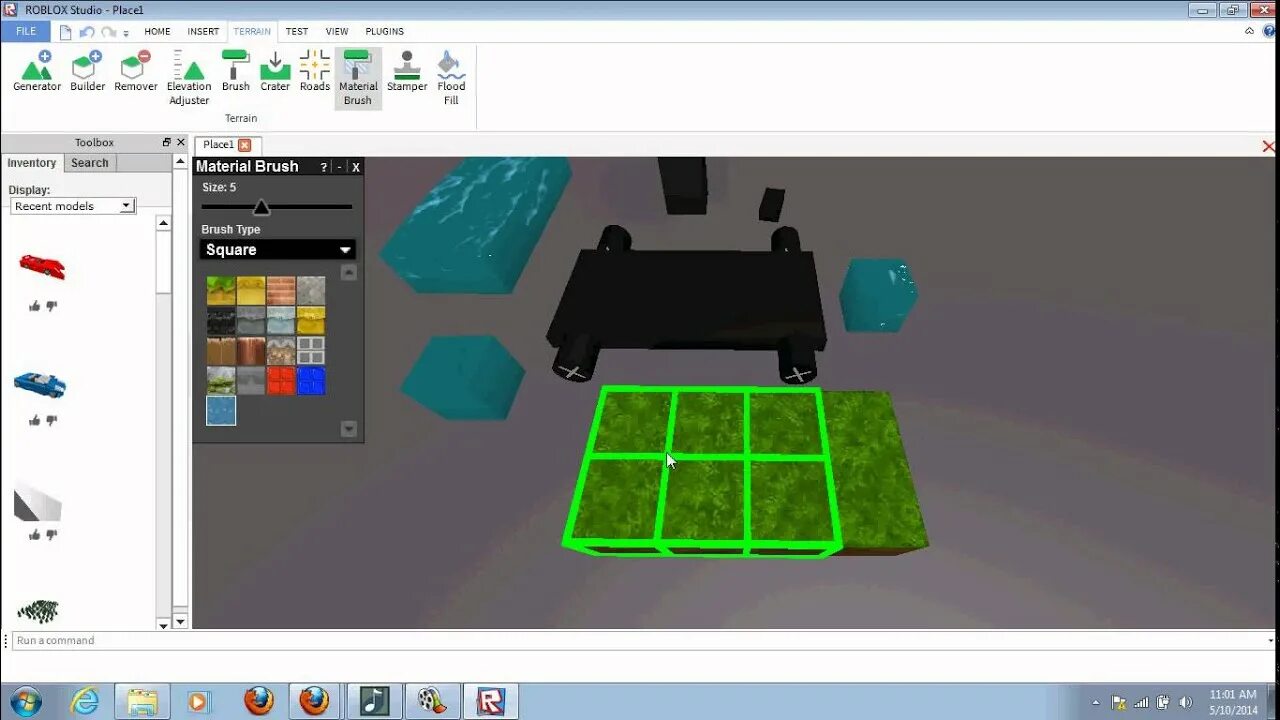Select the white wedge model thumbnail

(x=38, y=501)
